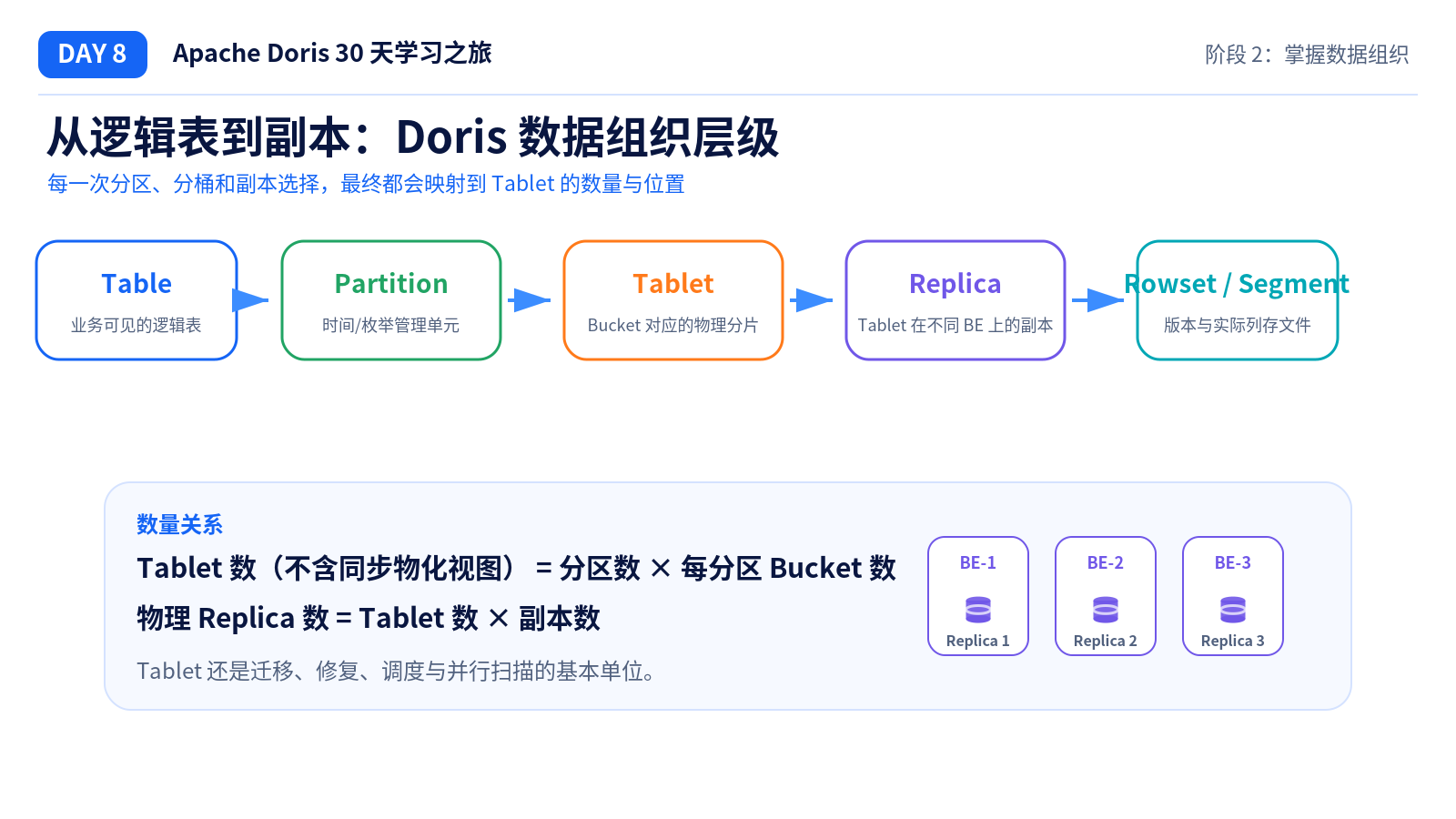Viewport: 1456px width, 819px height.
Task: Select the purple Replica box
Action: coord(955,300)
